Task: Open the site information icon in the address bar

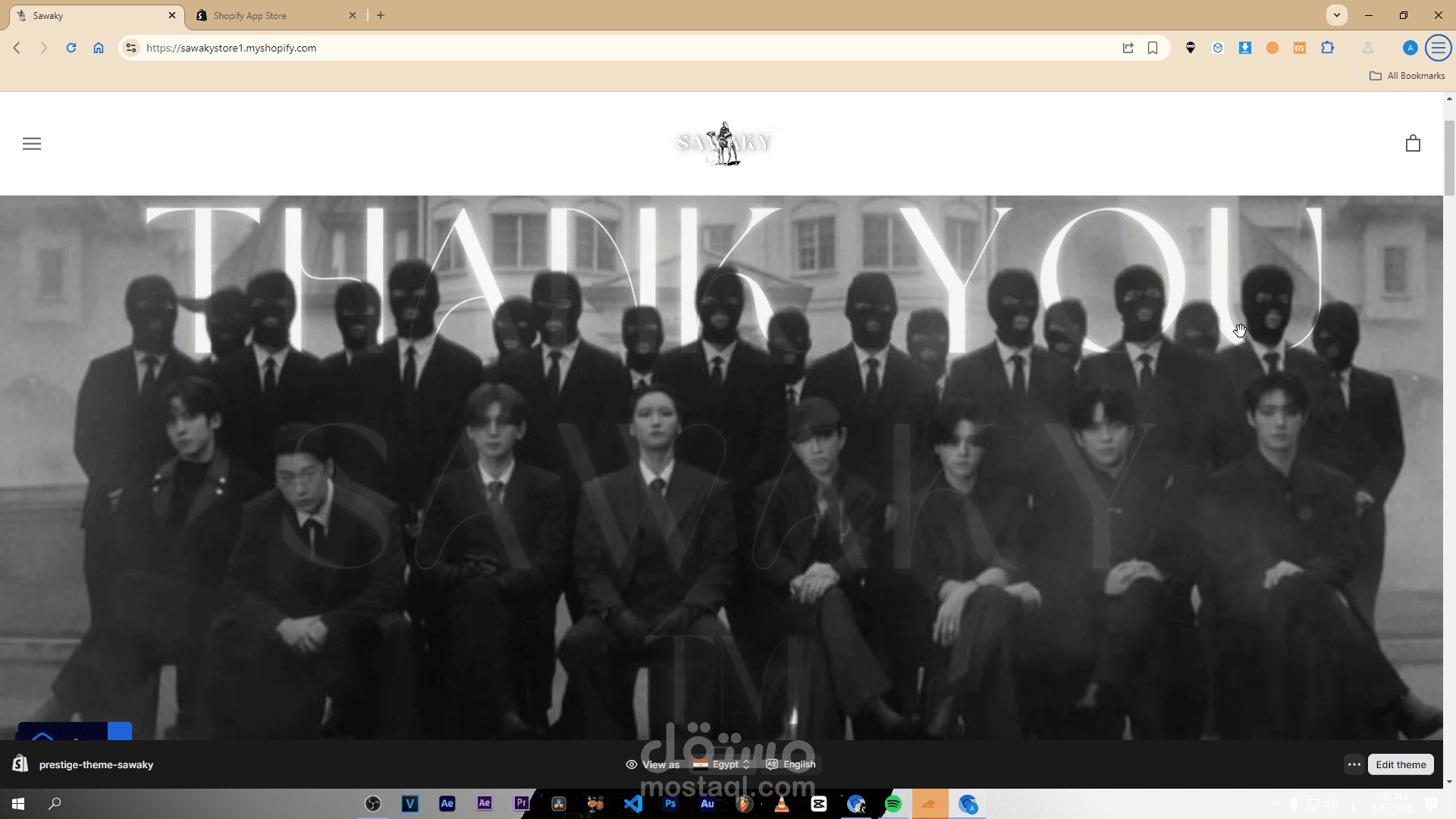Action: point(131,48)
